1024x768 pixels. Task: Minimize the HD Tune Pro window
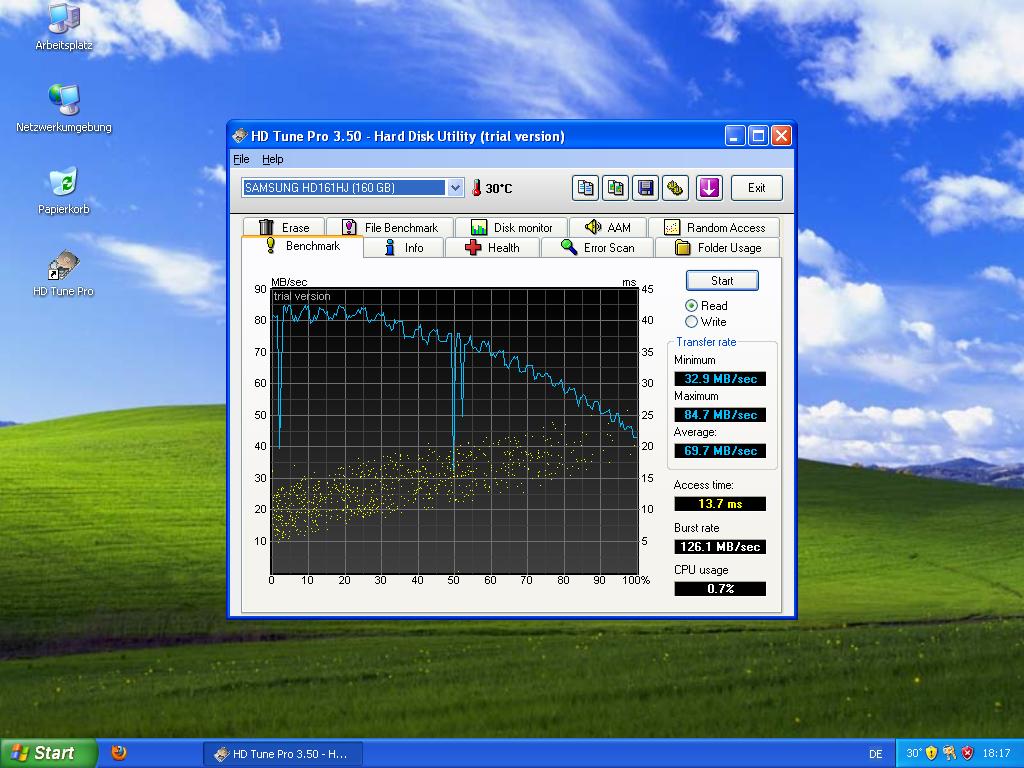(735, 136)
